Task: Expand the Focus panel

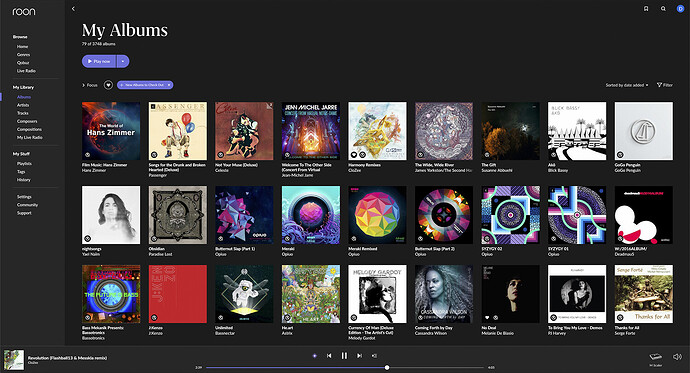Action: [89, 85]
